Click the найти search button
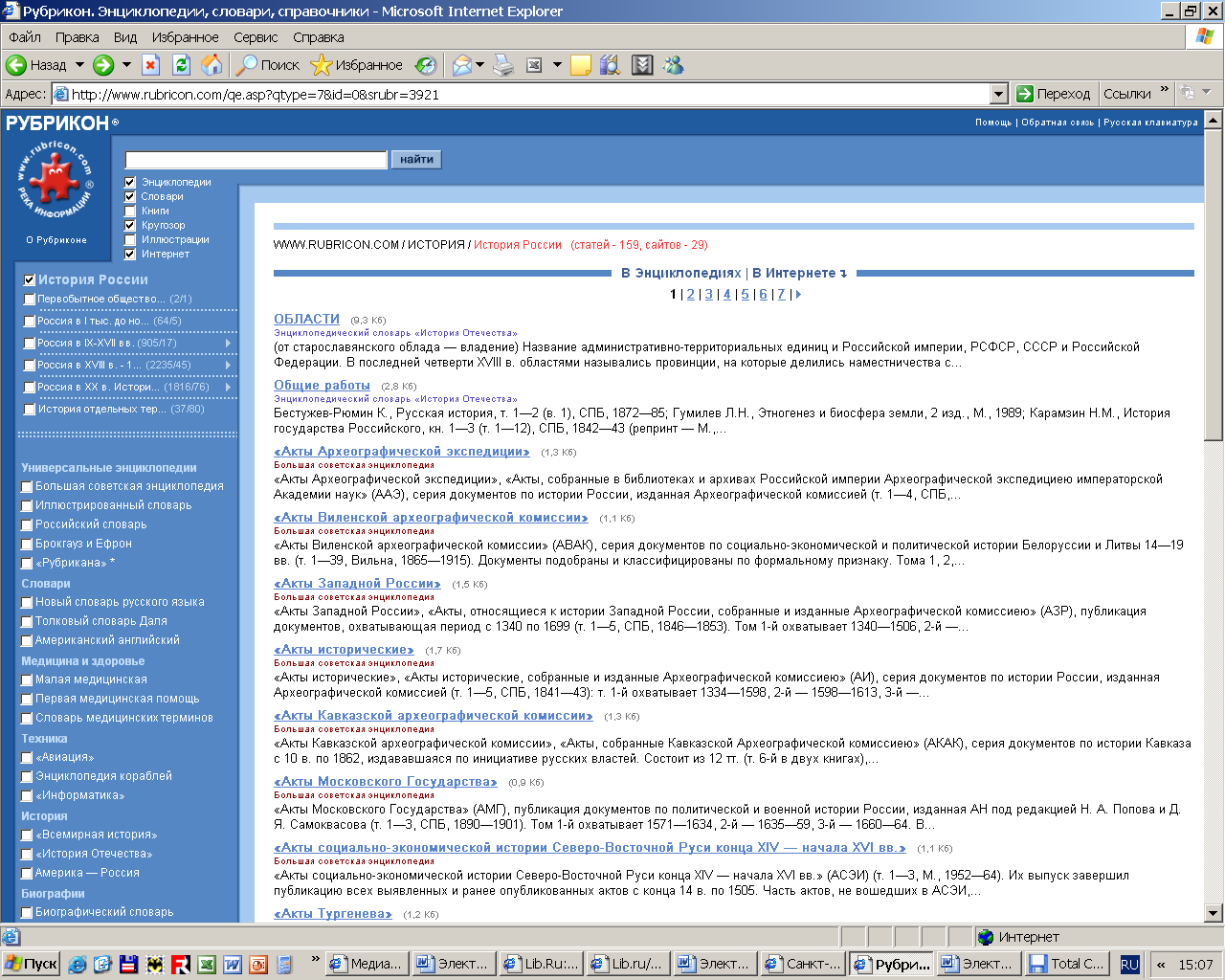Image resolution: width=1225 pixels, height=980 pixels. click(416, 159)
